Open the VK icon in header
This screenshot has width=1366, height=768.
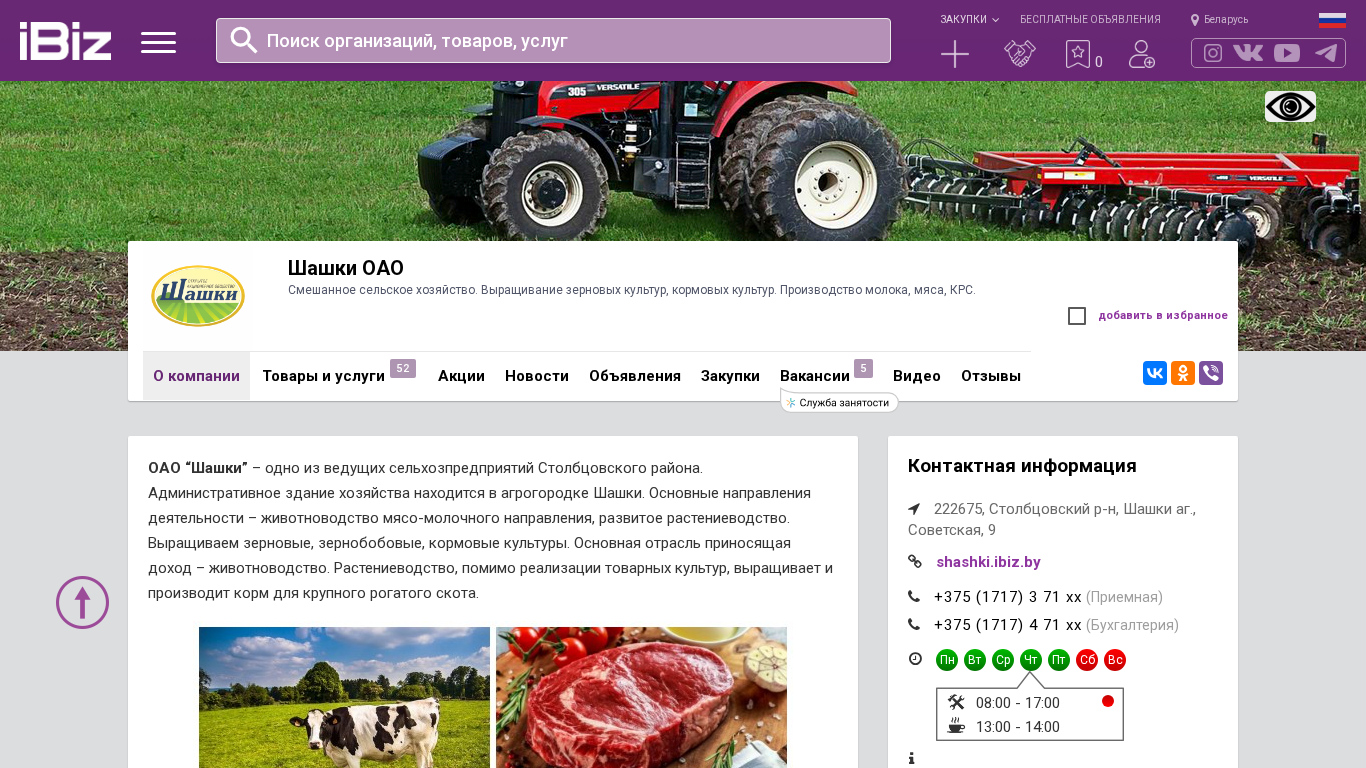[x=1248, y=53]
